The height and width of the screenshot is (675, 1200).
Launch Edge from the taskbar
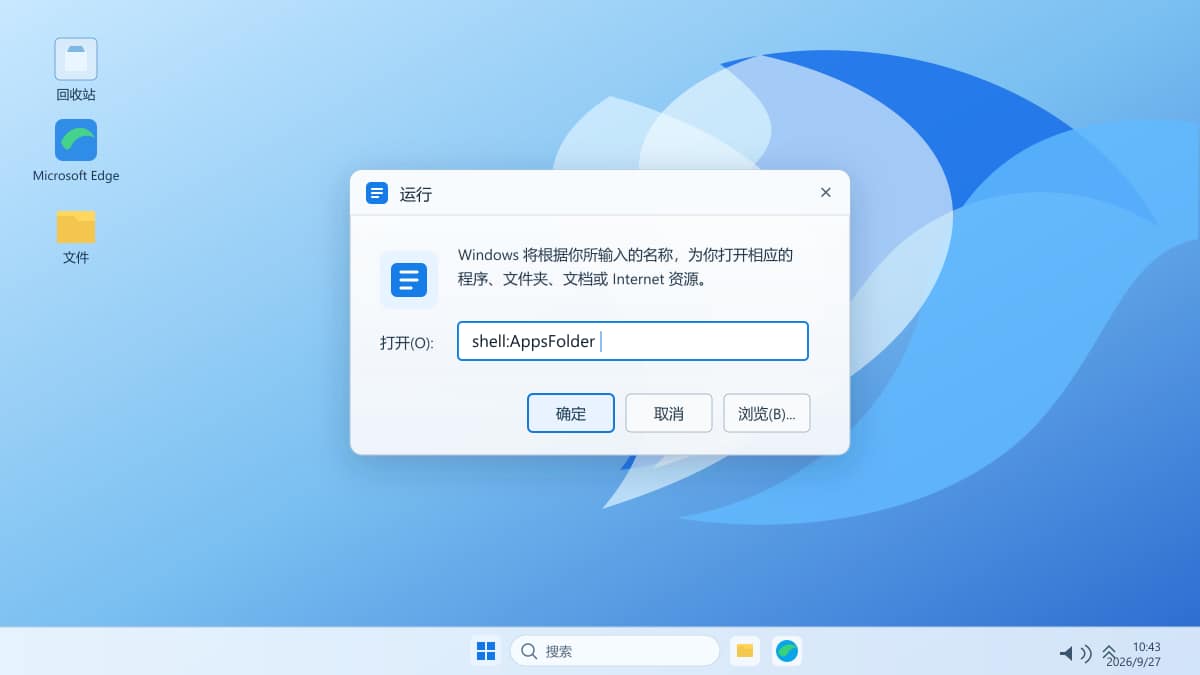(787, 651)
